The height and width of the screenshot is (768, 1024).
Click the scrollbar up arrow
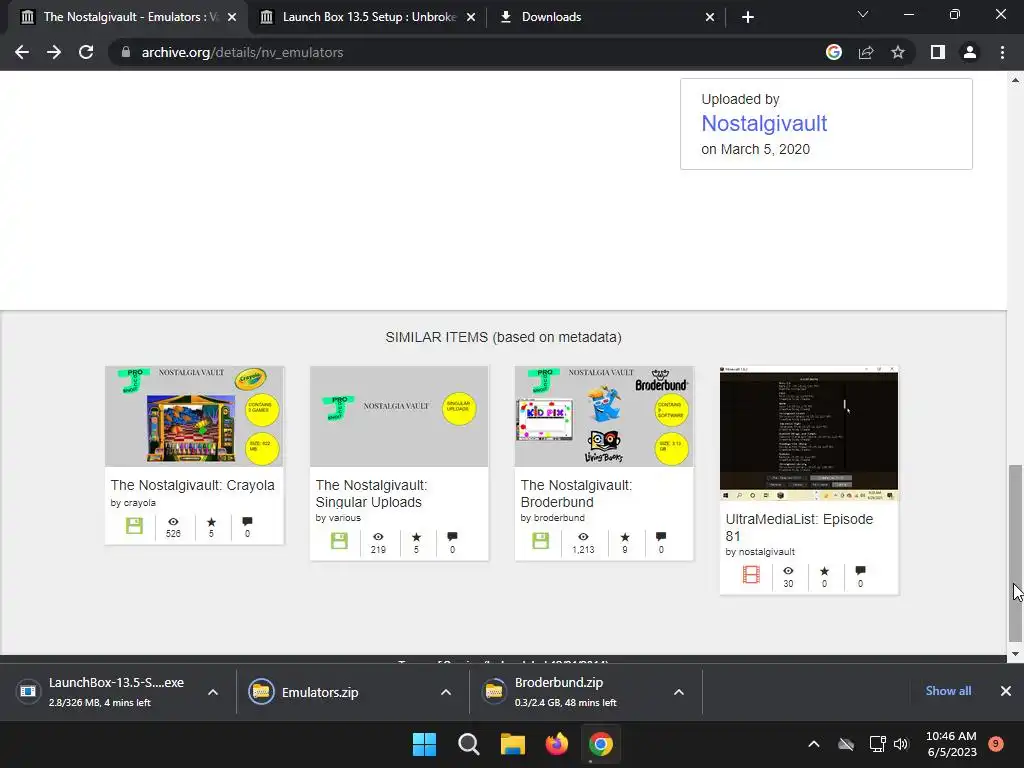pos(1015,80)
